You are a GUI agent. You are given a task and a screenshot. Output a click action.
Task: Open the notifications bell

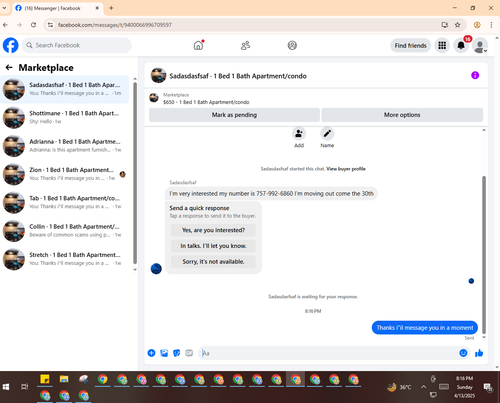pos(461,45)
